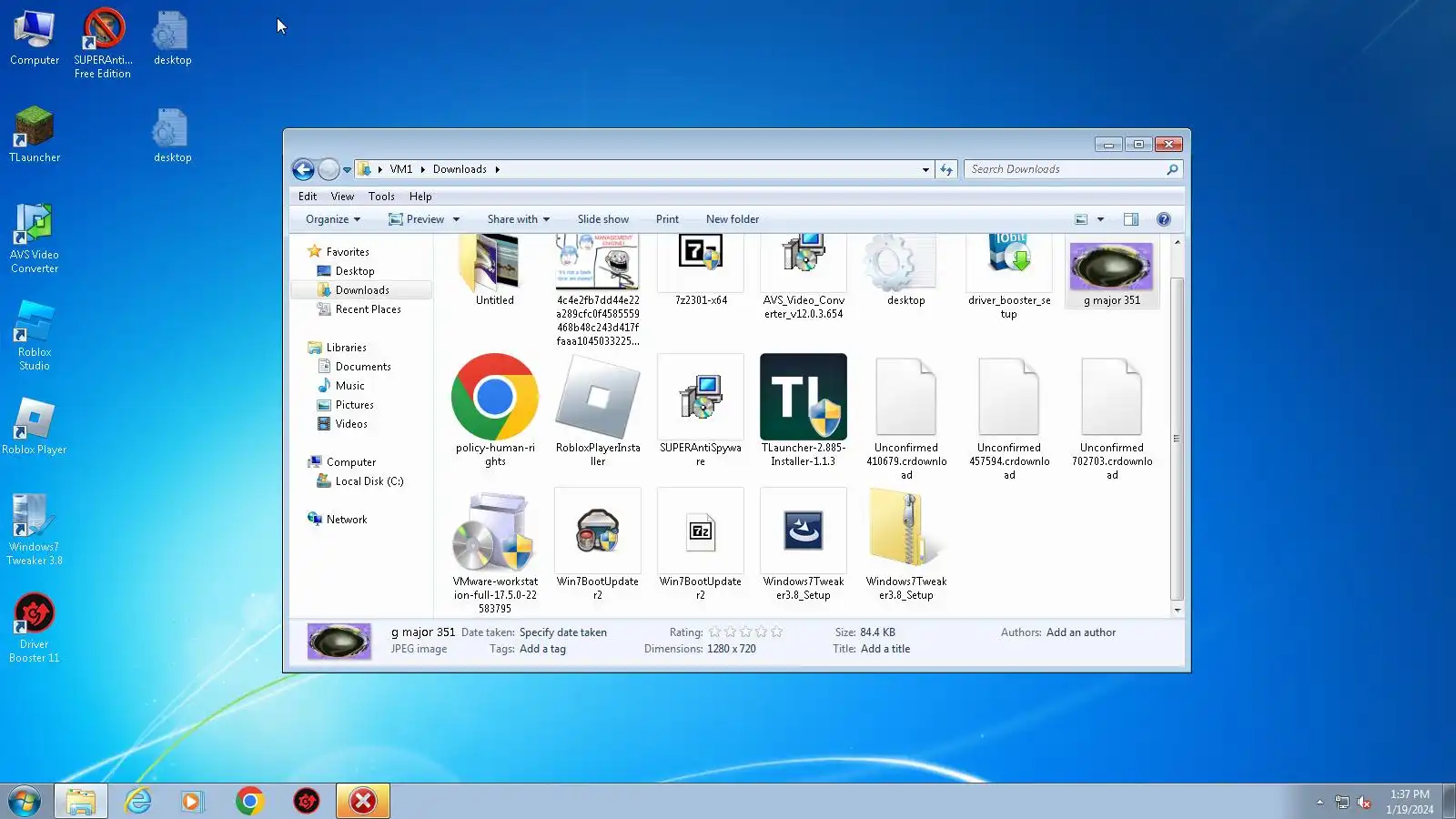The width and height of the screenshot is (1456, 819).
Task: Click Specify date taken field
Action: tap(562, 632)
